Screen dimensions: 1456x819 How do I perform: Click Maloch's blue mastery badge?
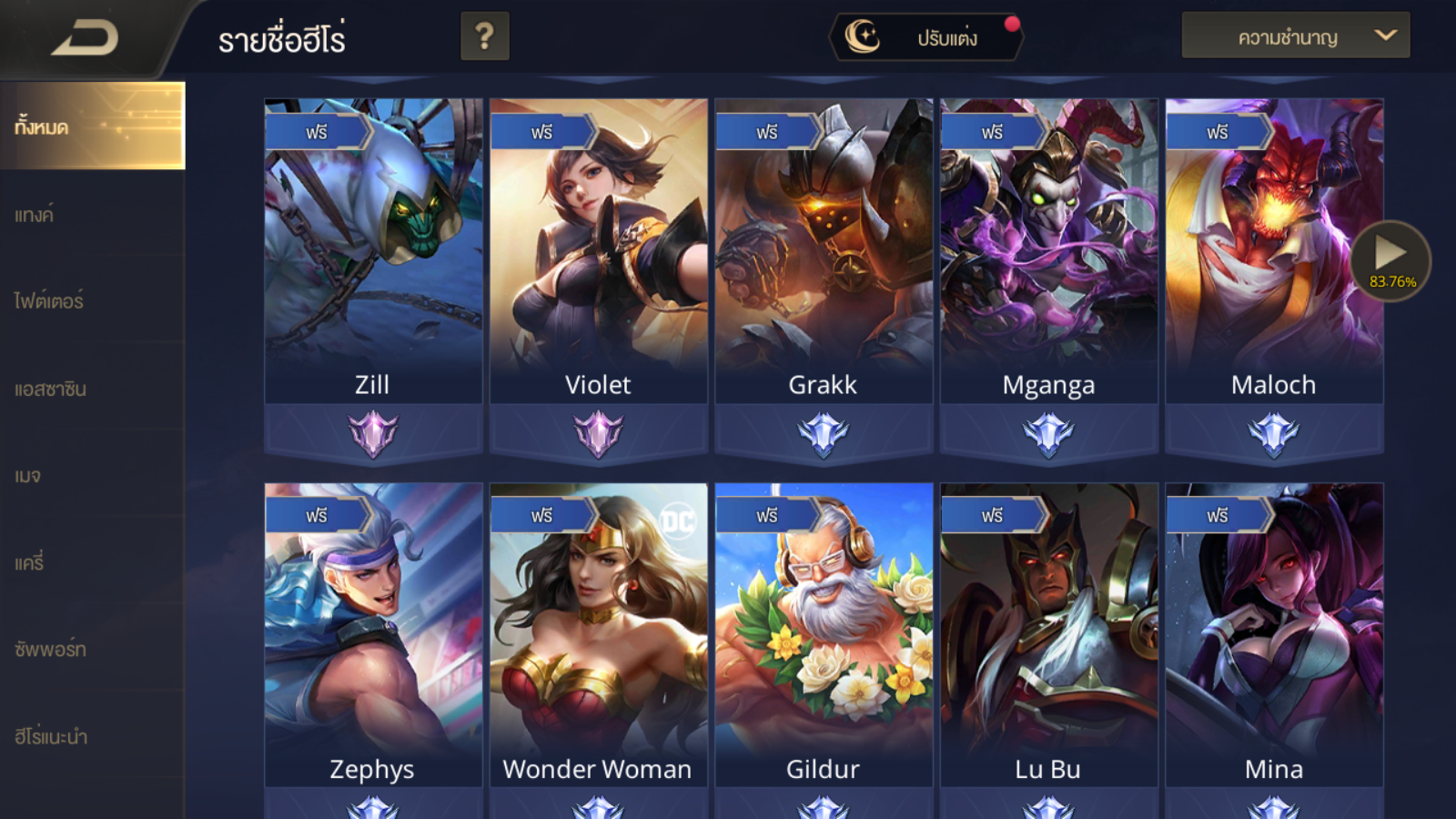(x=1274, y=433)
